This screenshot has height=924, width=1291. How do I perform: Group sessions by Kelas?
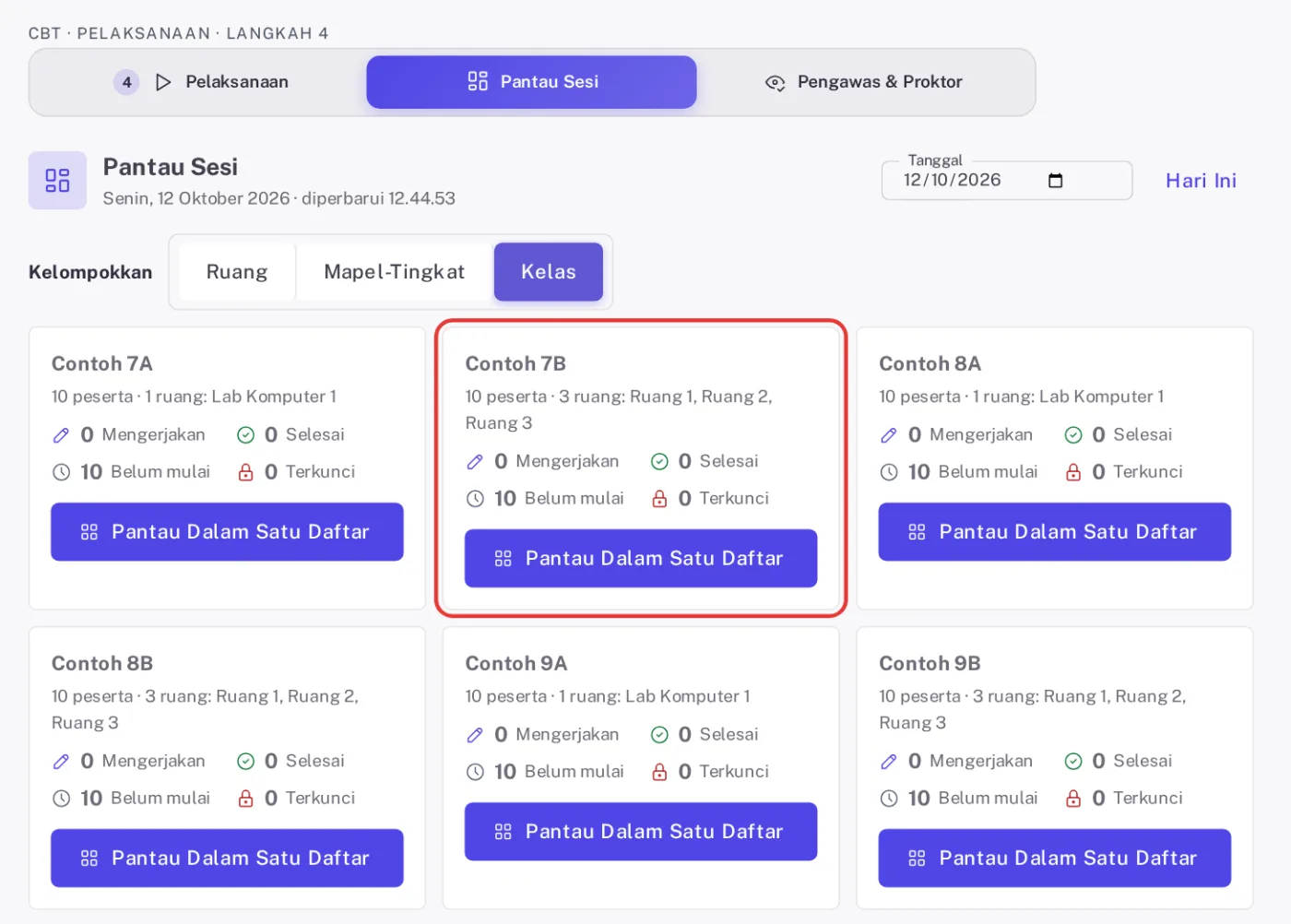click(549, 272)
